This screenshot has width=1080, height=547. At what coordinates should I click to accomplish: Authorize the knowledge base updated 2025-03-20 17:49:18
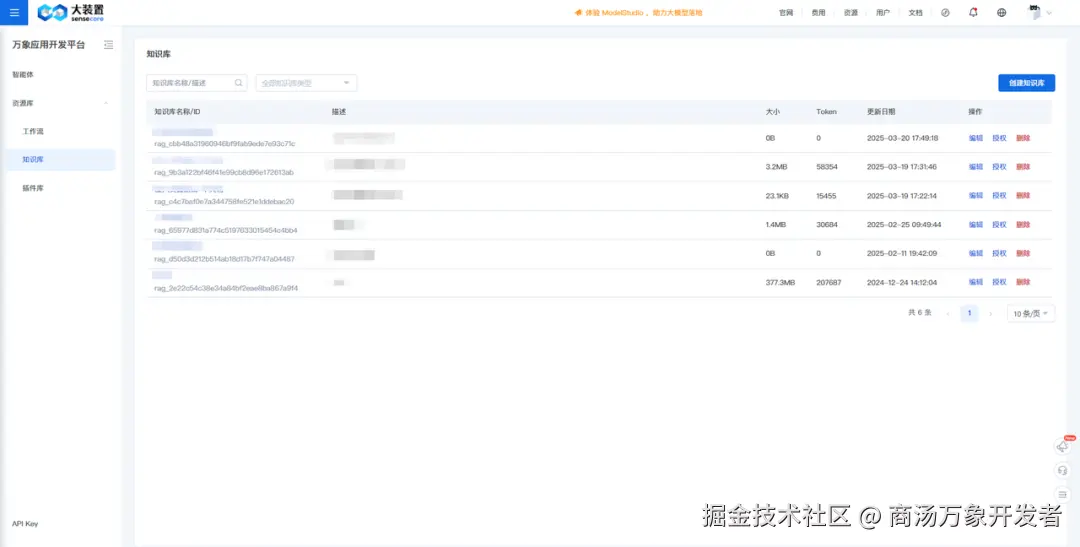[x=999, y=138]
